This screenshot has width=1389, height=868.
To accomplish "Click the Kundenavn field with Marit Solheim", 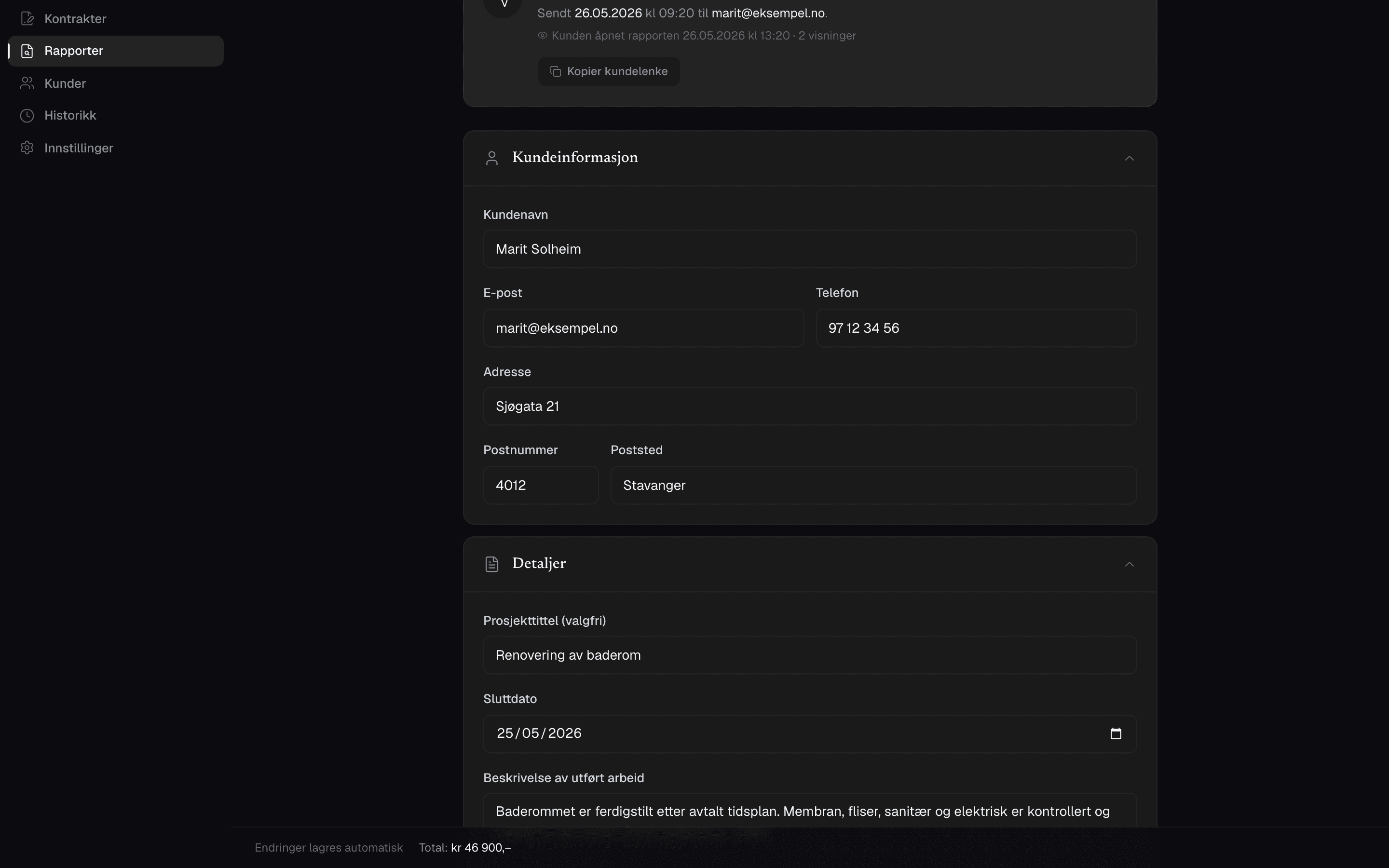I will coord(810,249).
